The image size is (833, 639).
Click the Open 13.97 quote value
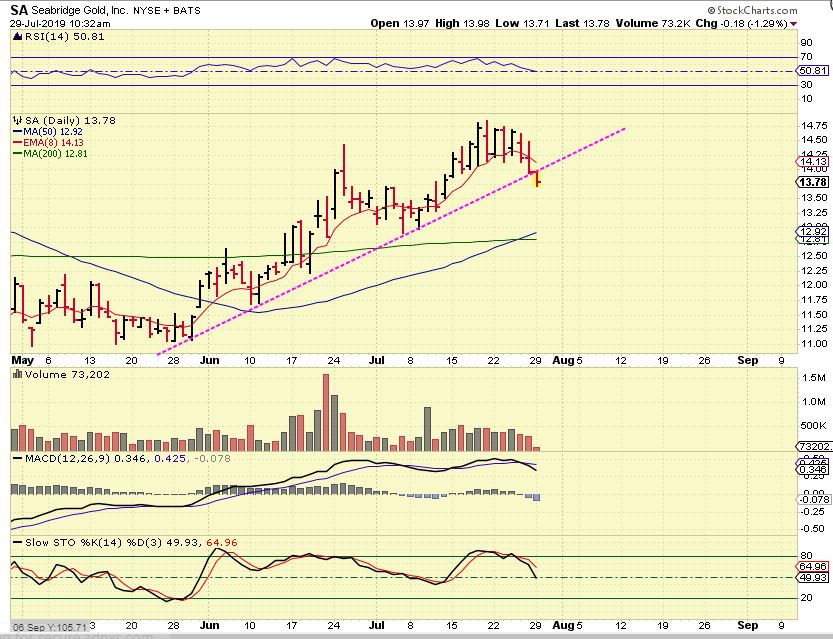400,23
